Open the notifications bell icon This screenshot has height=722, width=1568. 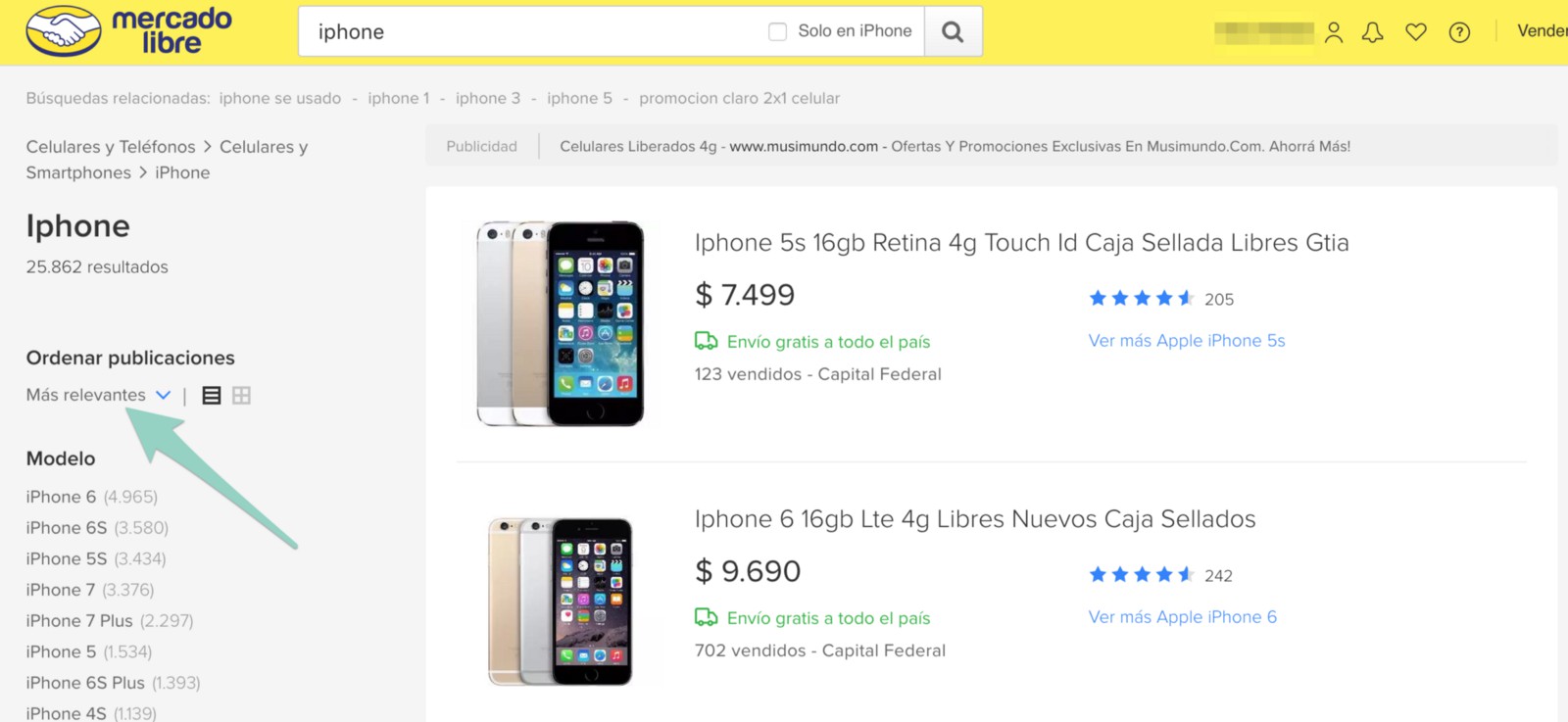(1373, 32)
